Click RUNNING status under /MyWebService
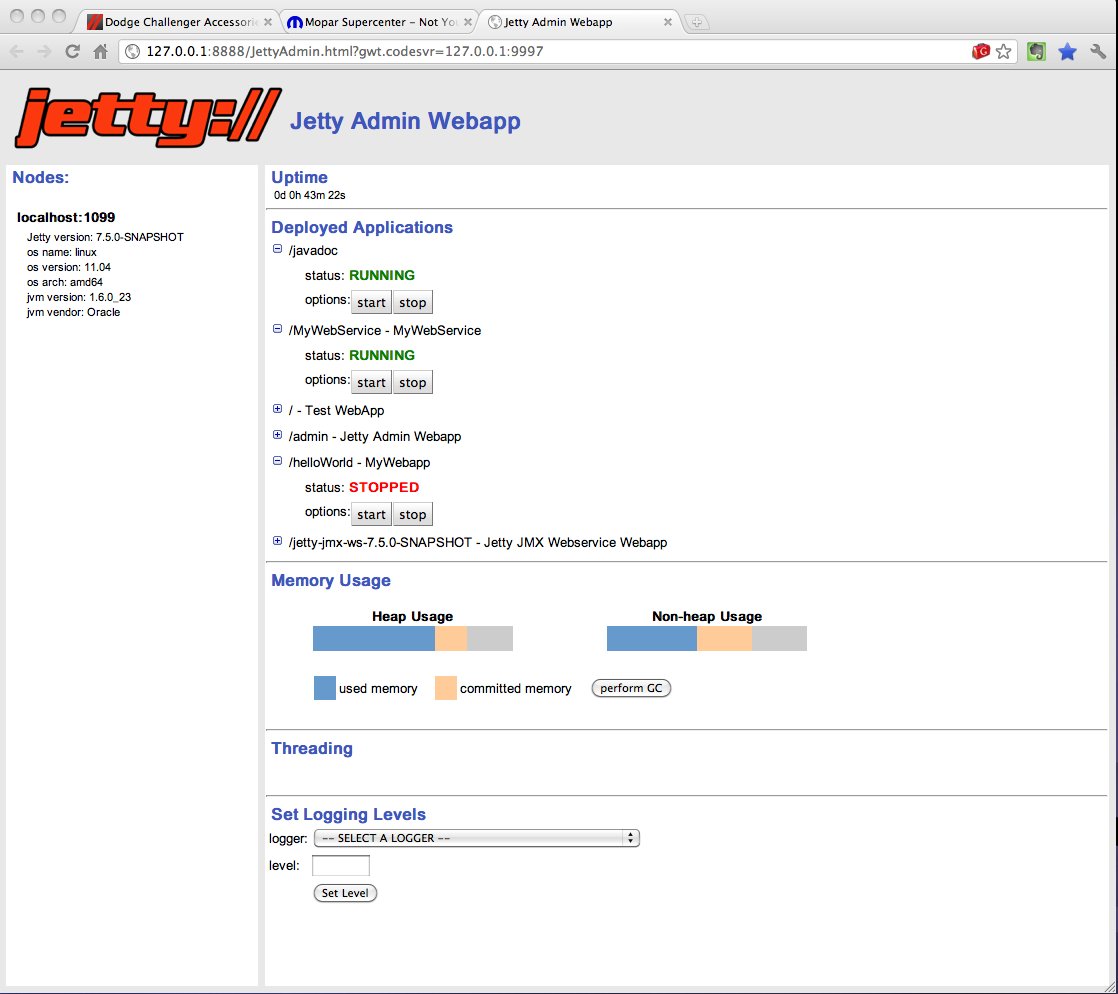 [382, 355]
